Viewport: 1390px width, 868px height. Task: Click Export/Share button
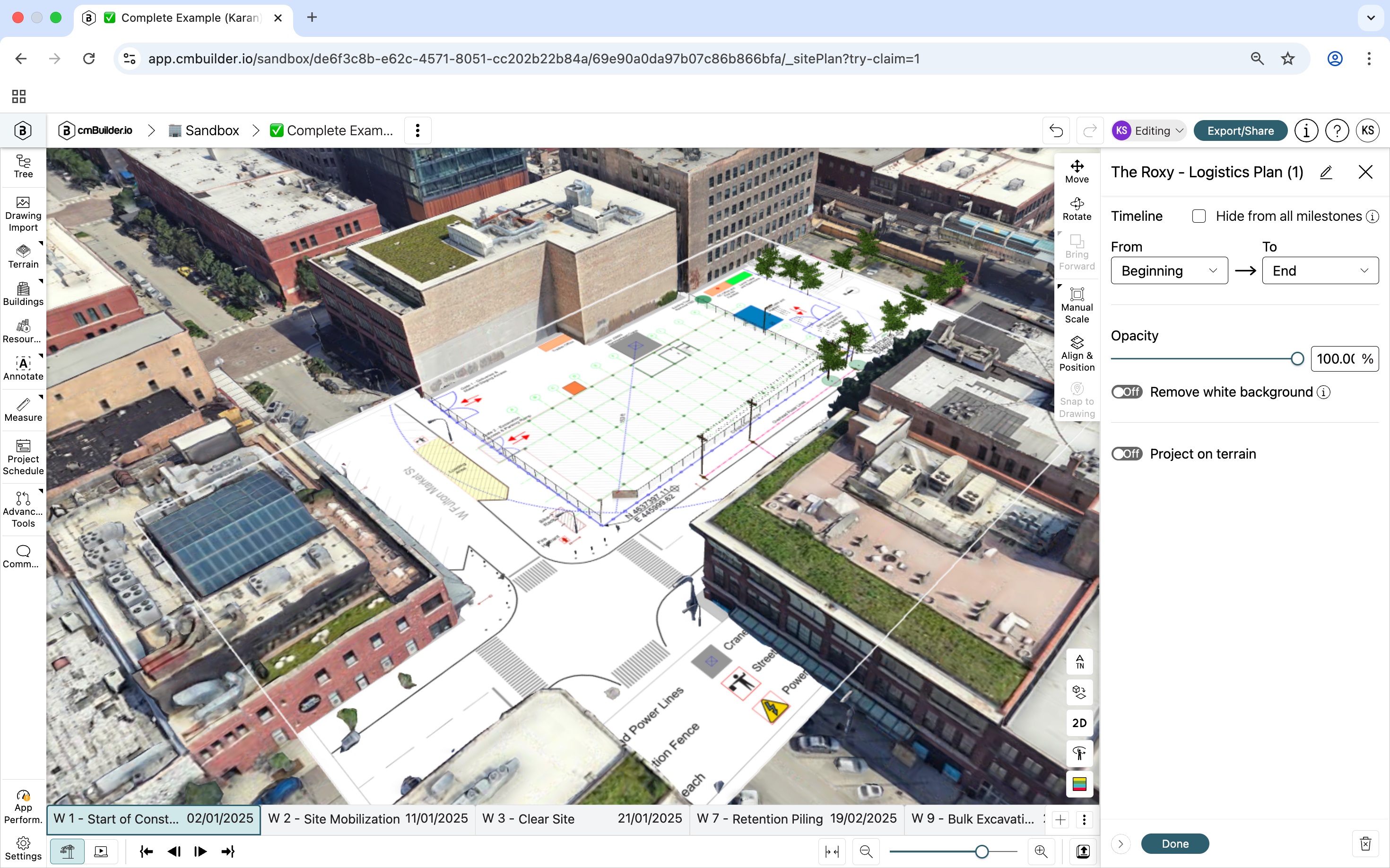pyautogui.click(x=1240, y=131)
